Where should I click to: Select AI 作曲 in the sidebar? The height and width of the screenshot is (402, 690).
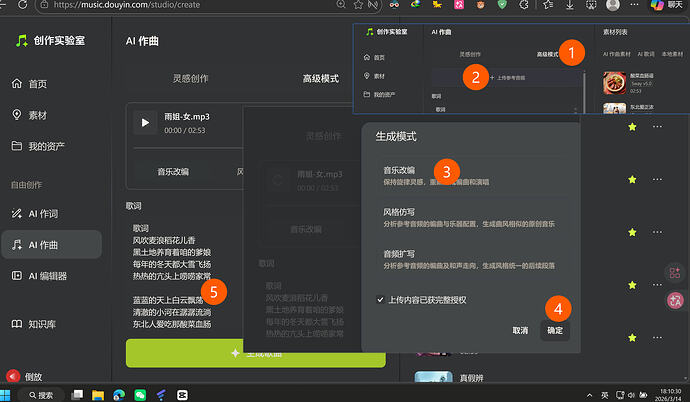click(51, 245)
